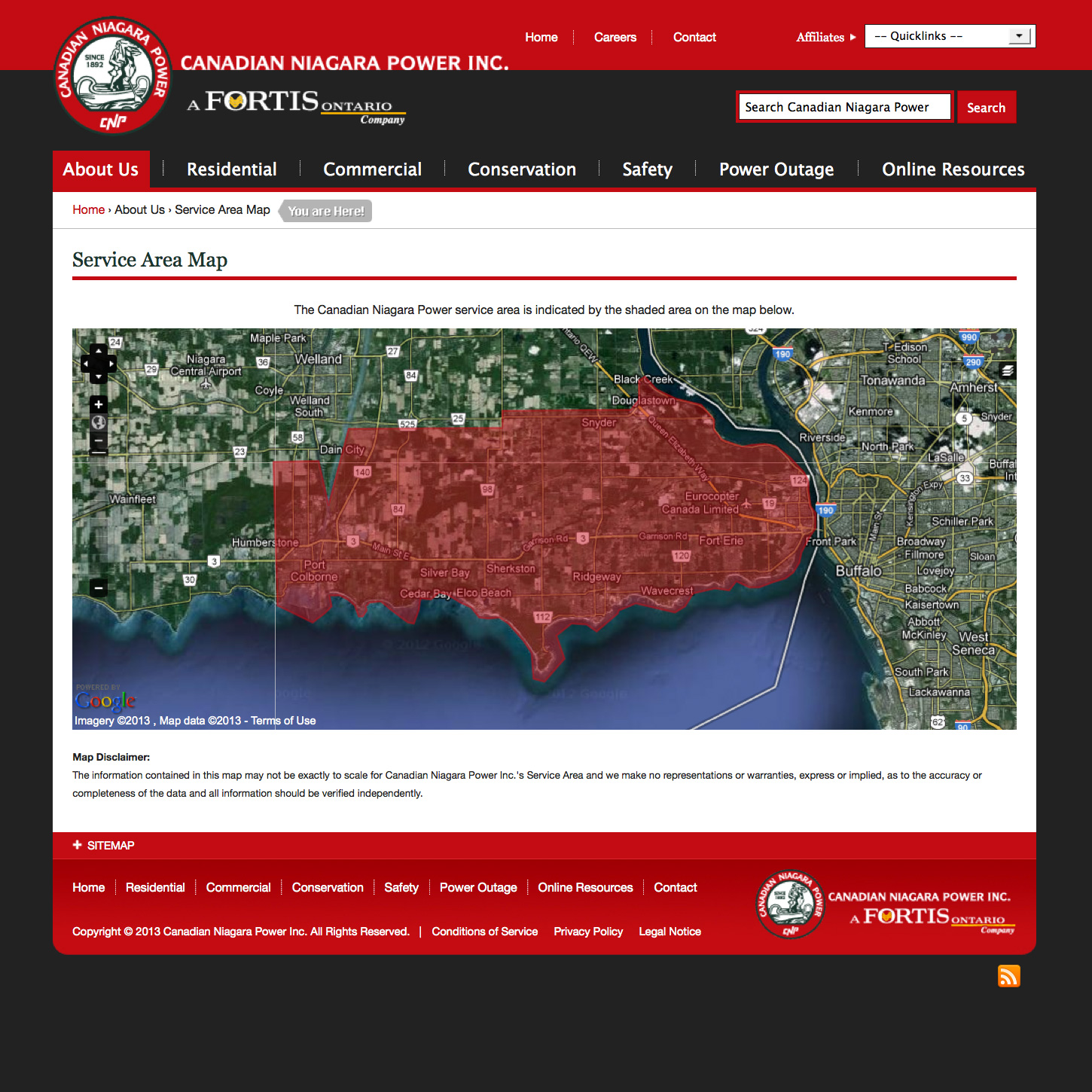Open Conditions of Service link
The height and width of the screenshot is (1092, 1092).
click(x=484, y=932)
